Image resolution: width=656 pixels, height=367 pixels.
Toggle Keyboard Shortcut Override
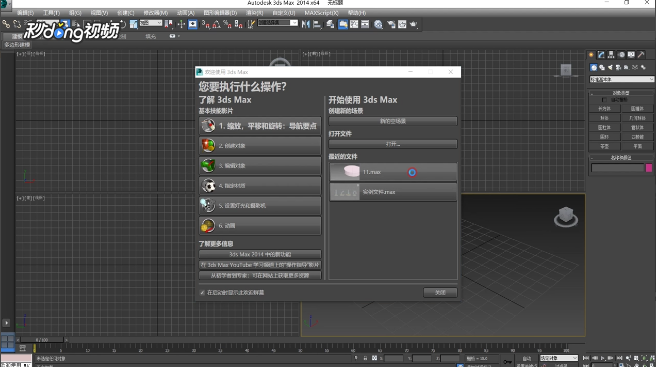193,24
